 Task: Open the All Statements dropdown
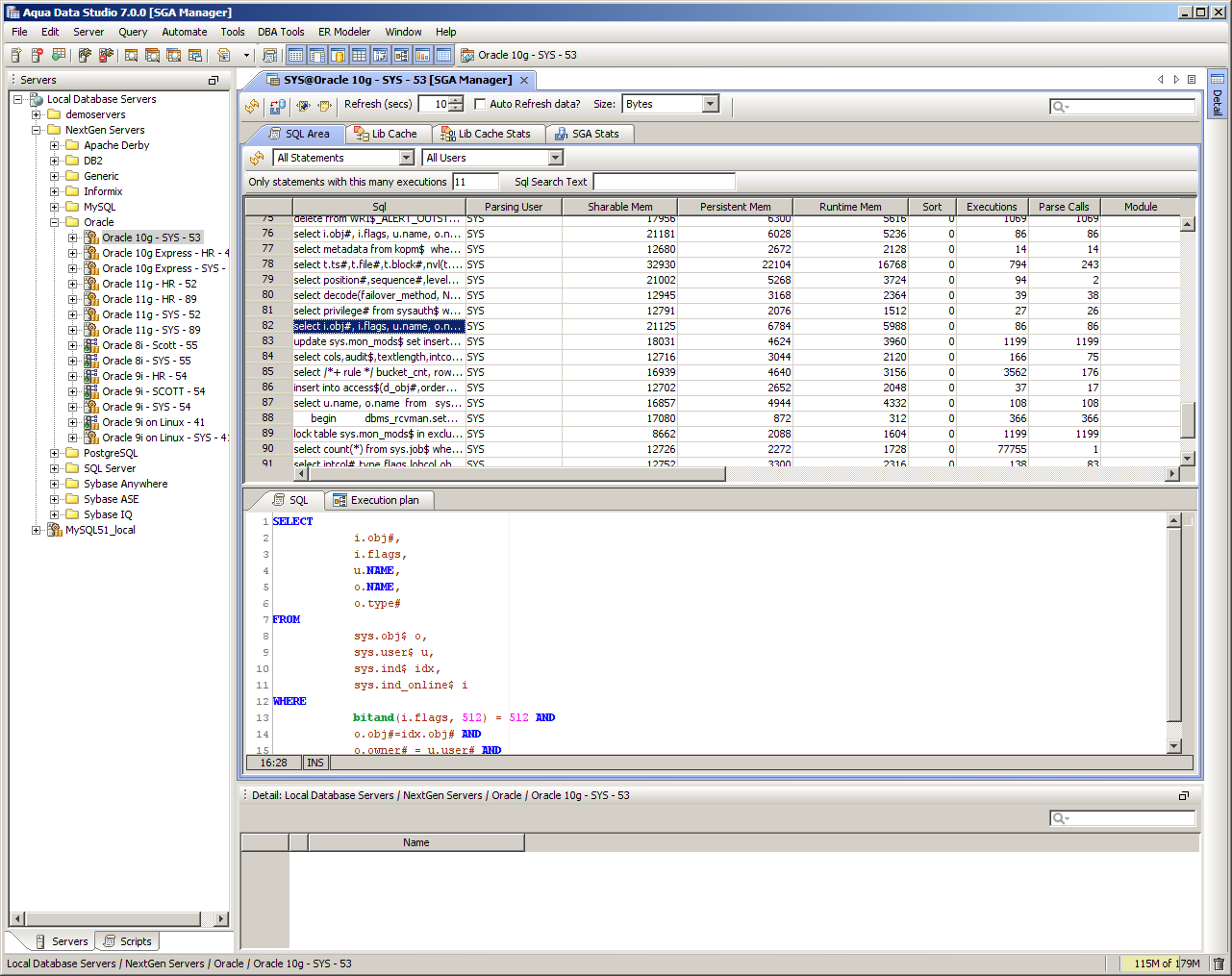(x=406, y=158)
